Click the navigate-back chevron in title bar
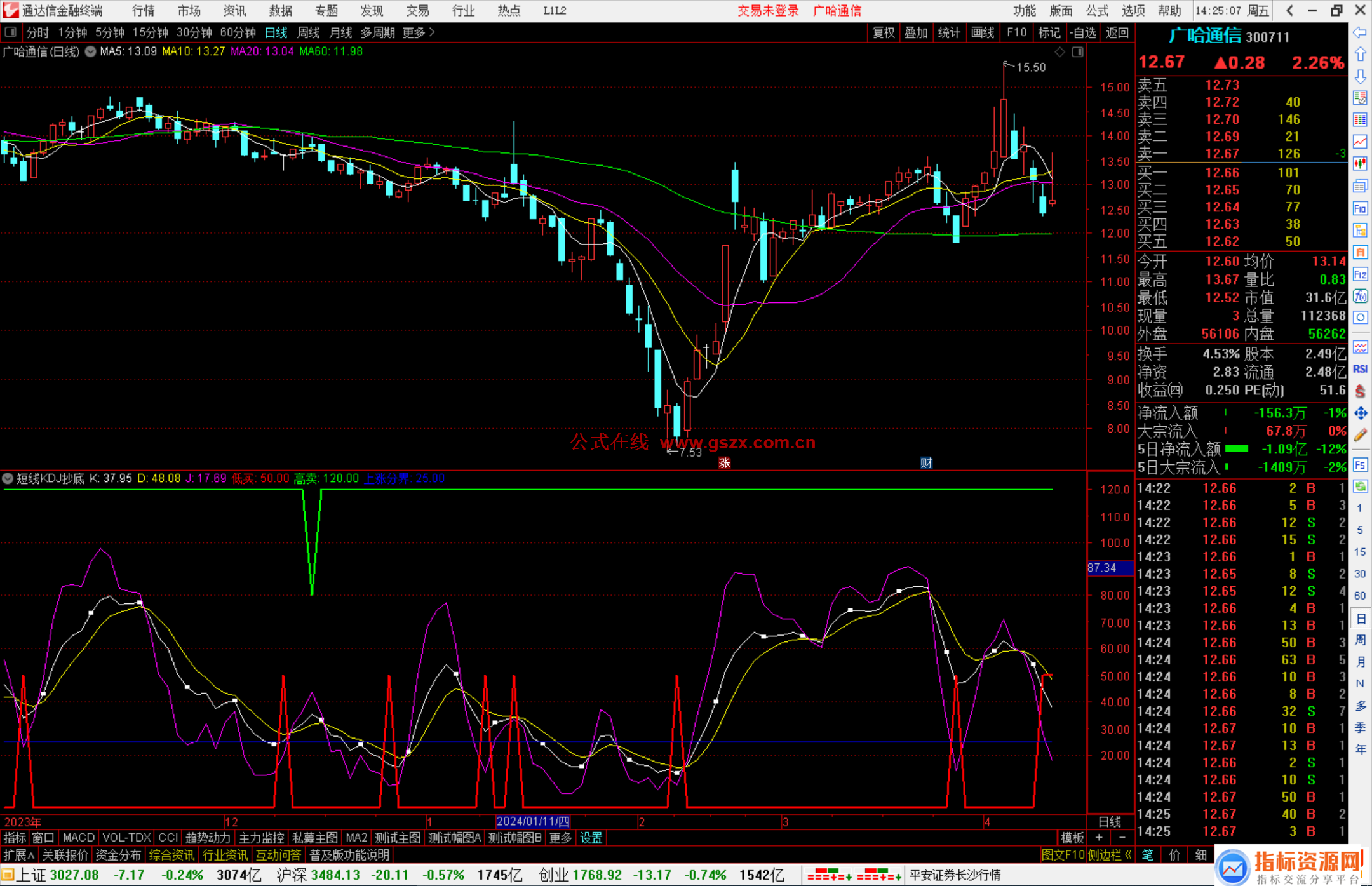The width and height of the screenshot is (1372, 886). point(1289,10)
